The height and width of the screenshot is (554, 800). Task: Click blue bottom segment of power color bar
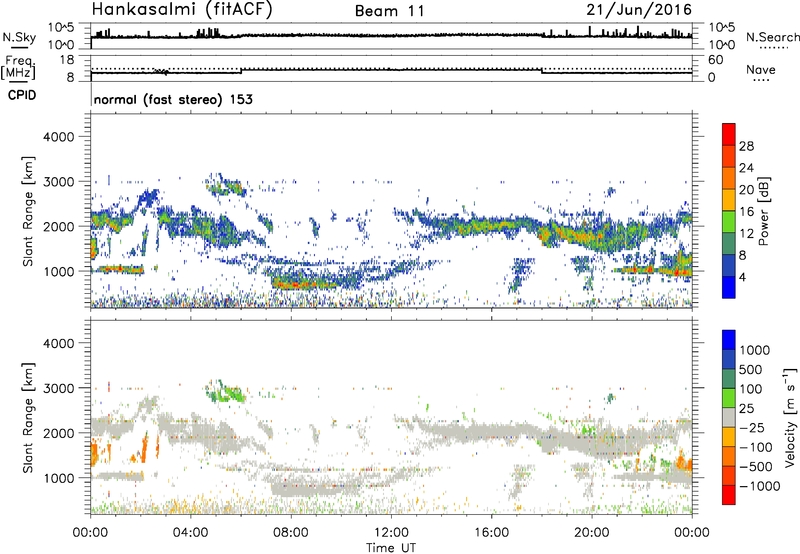tap(729, 287)
